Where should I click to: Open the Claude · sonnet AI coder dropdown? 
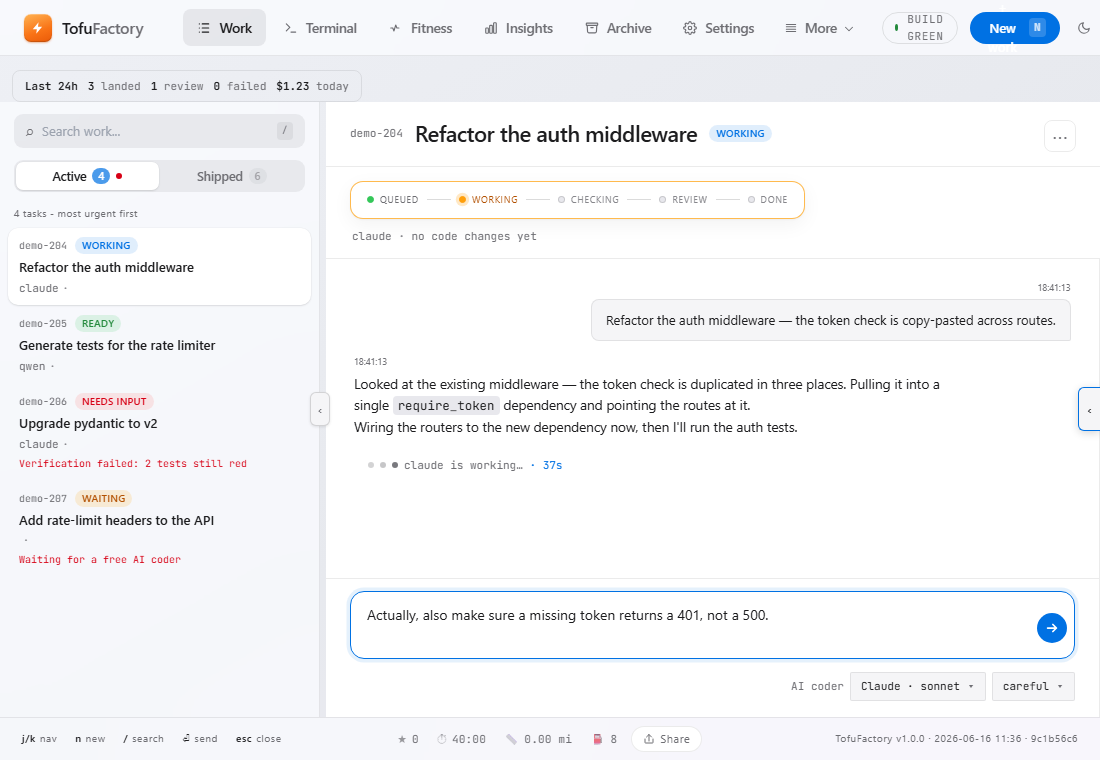pos(918,686)
